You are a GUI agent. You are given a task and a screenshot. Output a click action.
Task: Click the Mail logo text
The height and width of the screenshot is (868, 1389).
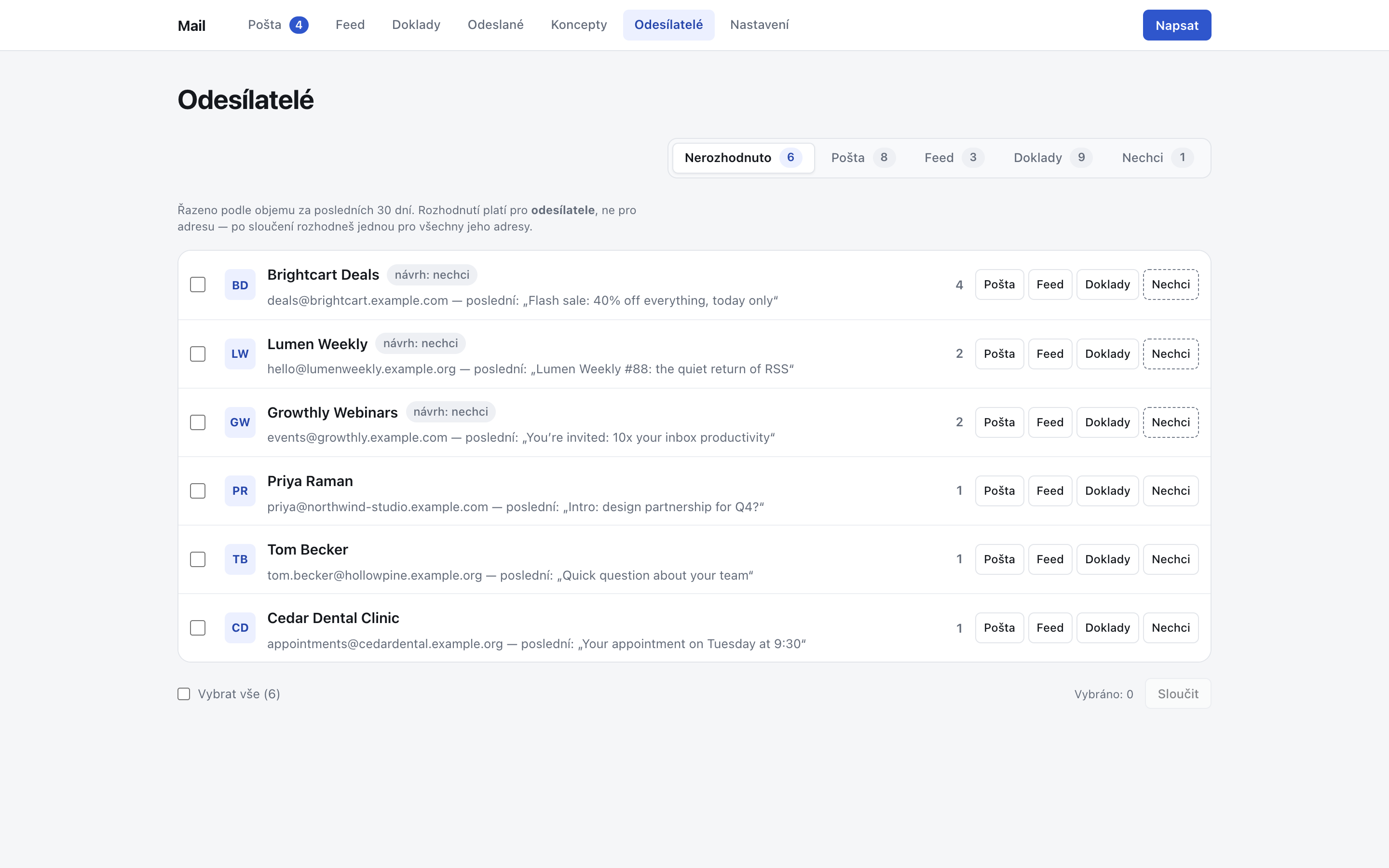click(191, 26)
